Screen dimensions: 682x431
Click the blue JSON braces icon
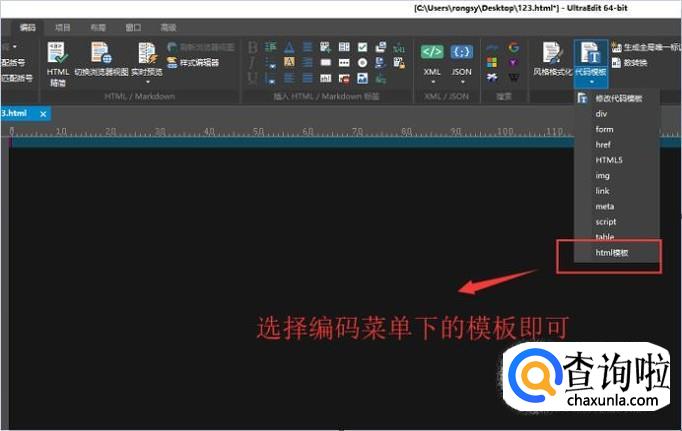(461, 52)
